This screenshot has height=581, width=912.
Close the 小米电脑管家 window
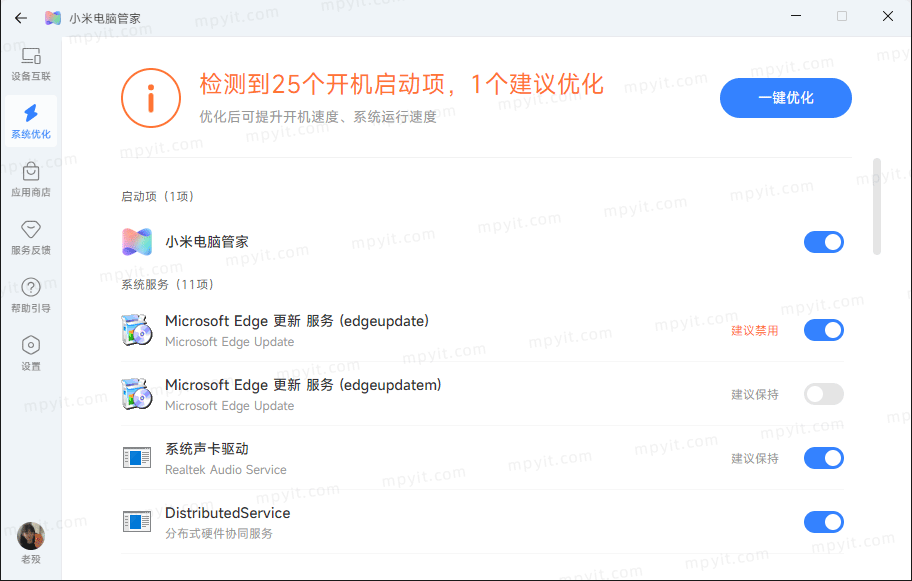[888, 16]
